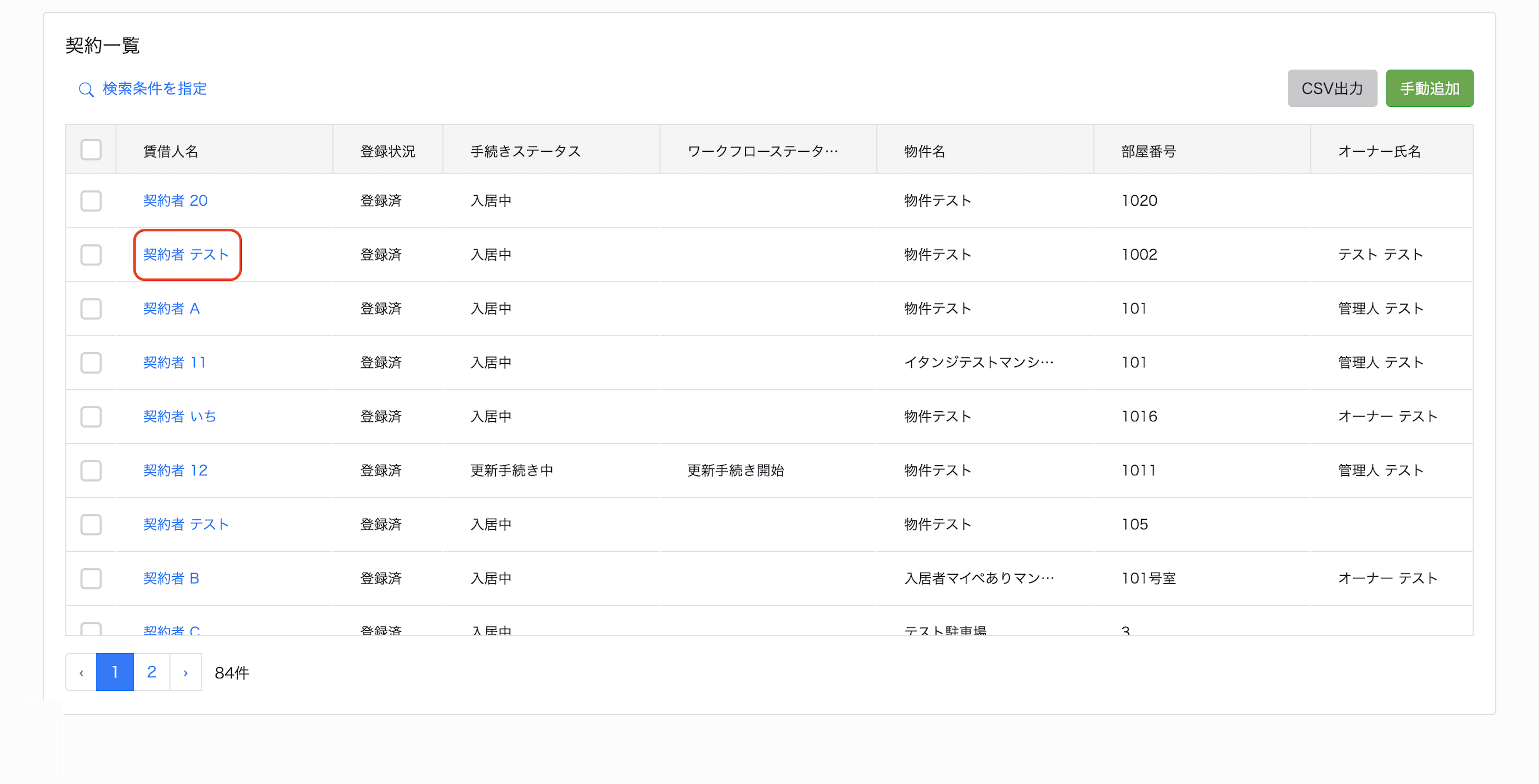
Task: Click the 84件 total count text
Action: point(232,673)
